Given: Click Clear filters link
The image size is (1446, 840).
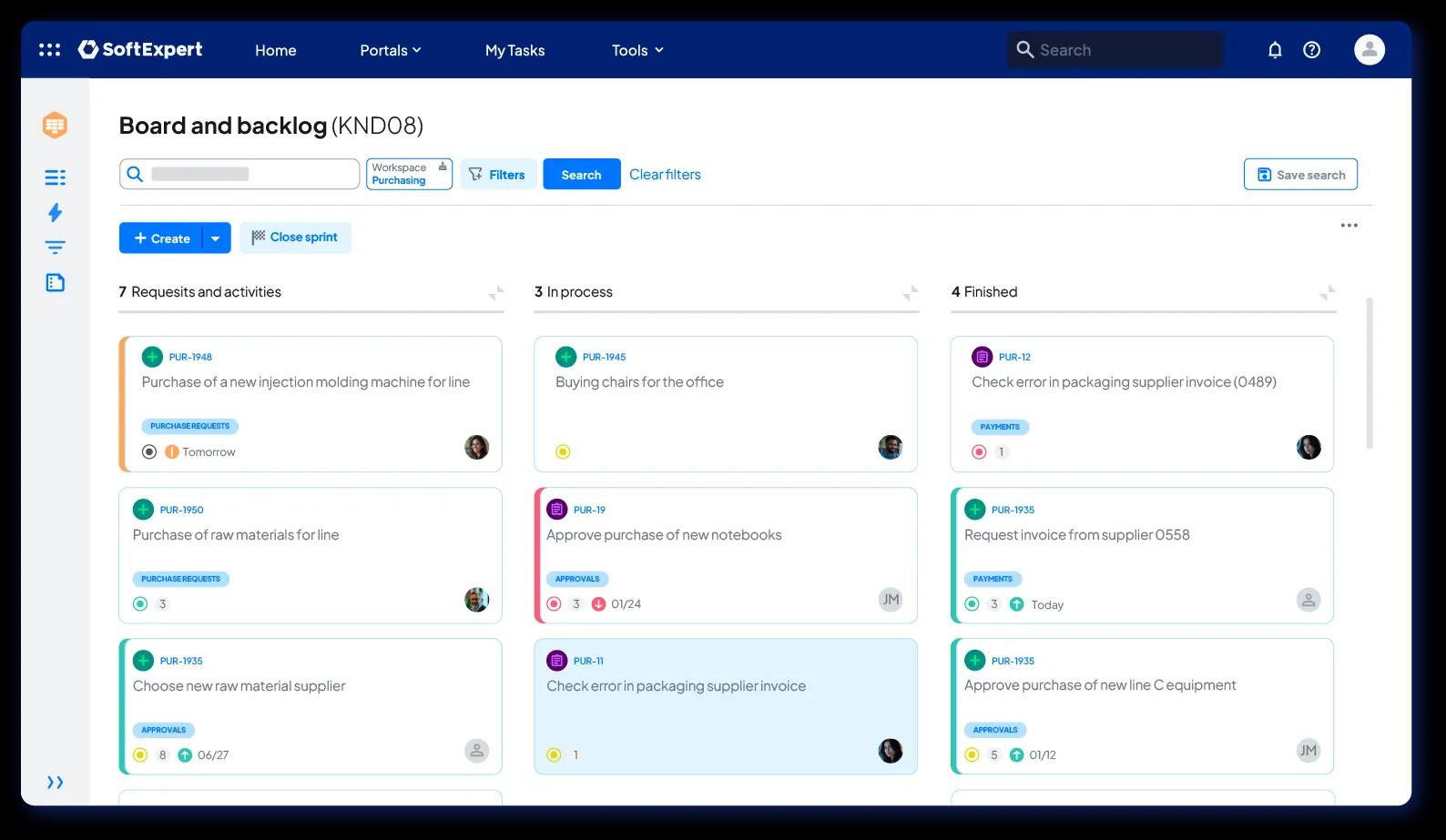Looking at the screenshot, I should click(x=665, y=174).
